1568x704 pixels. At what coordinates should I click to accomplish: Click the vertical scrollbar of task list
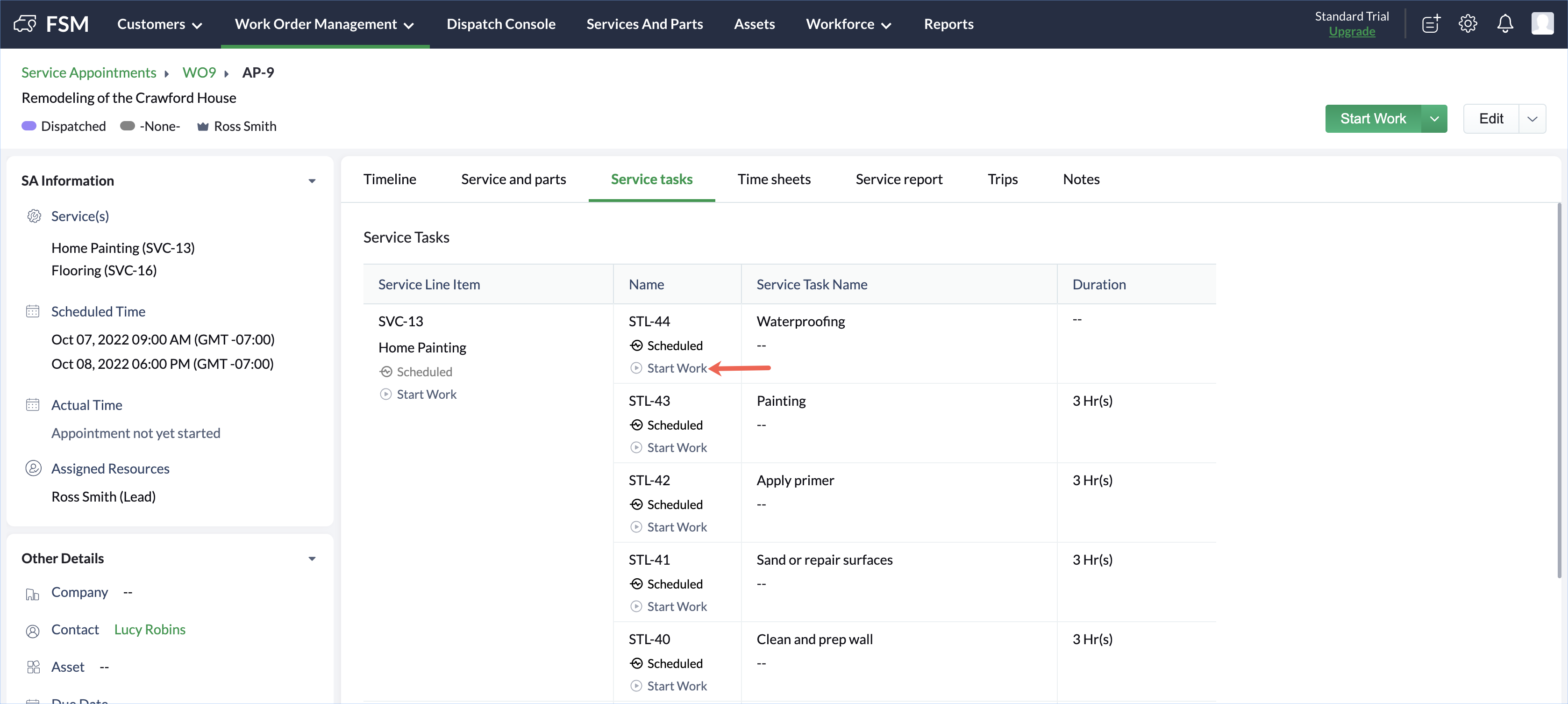(x=1558, y=390)
